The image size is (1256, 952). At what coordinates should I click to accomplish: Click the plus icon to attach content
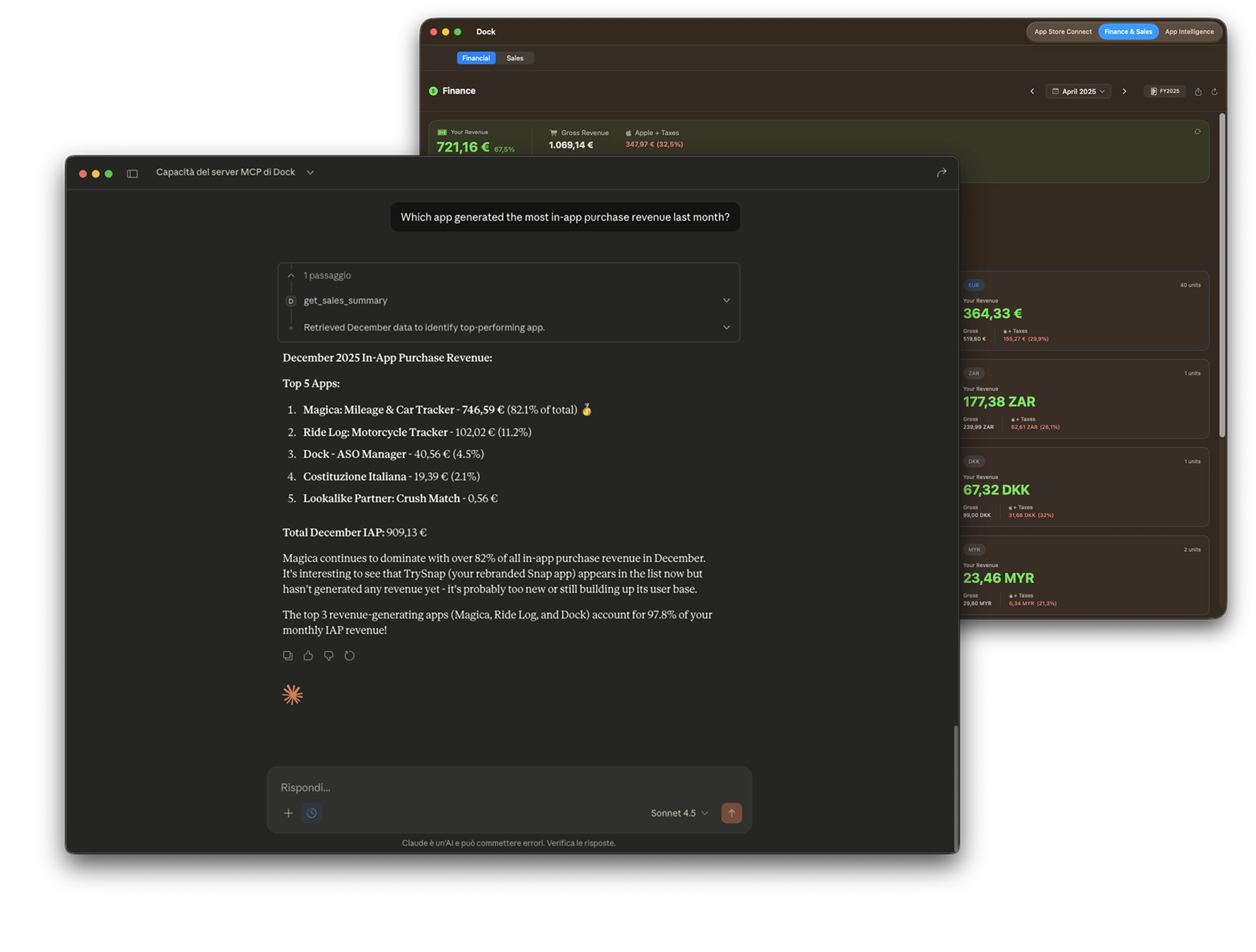coord(288,813)
